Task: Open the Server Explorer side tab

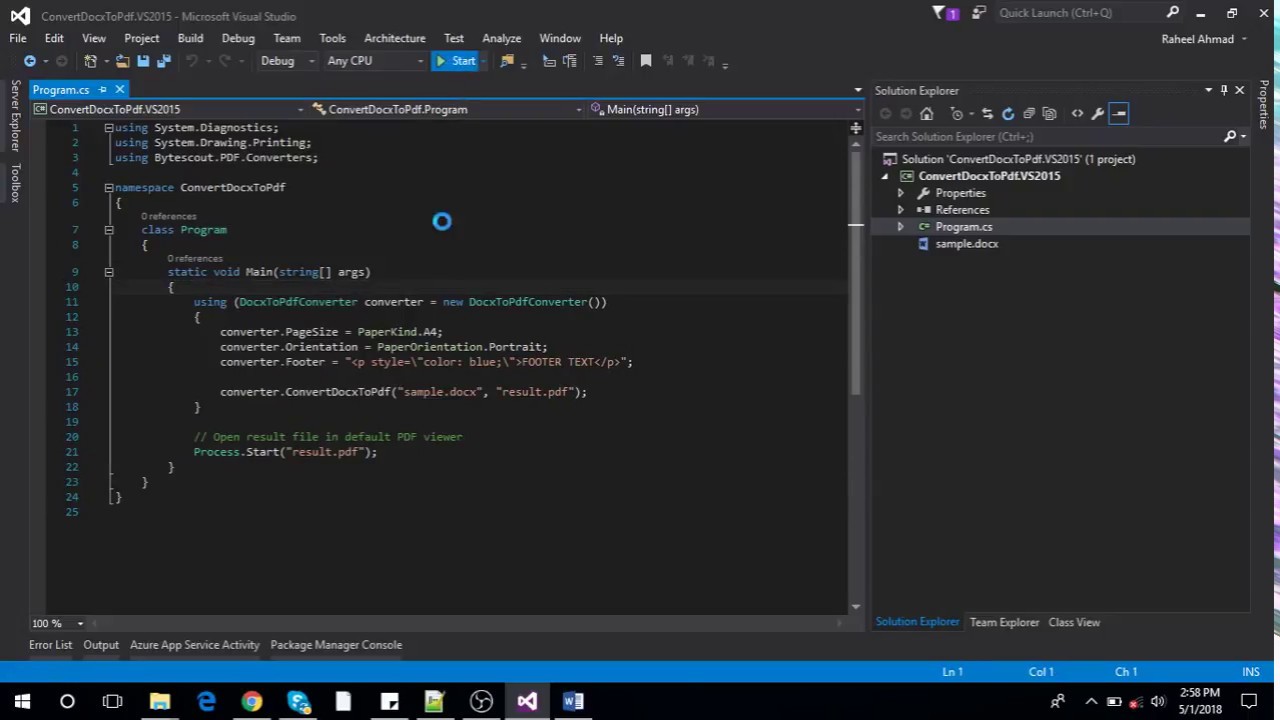Action: pos(15,116)
